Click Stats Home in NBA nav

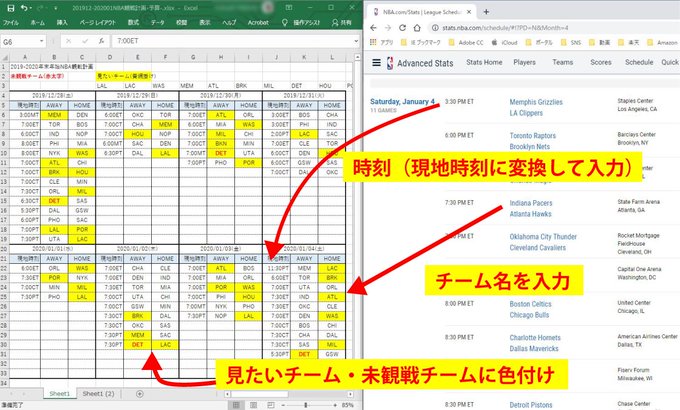coord(484,62)
